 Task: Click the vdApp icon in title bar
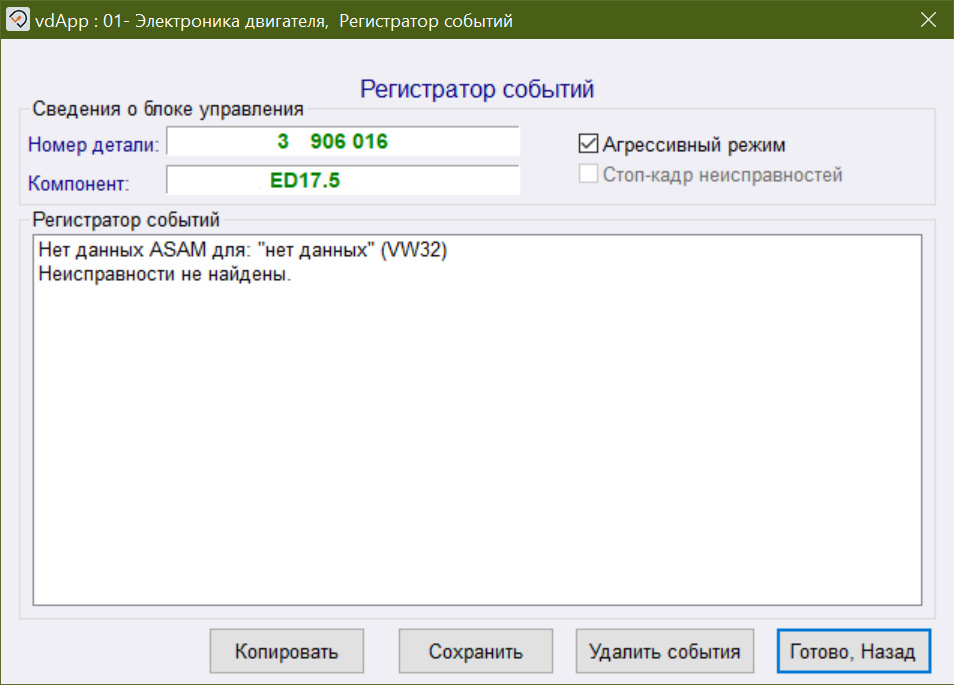coord(17,19)
